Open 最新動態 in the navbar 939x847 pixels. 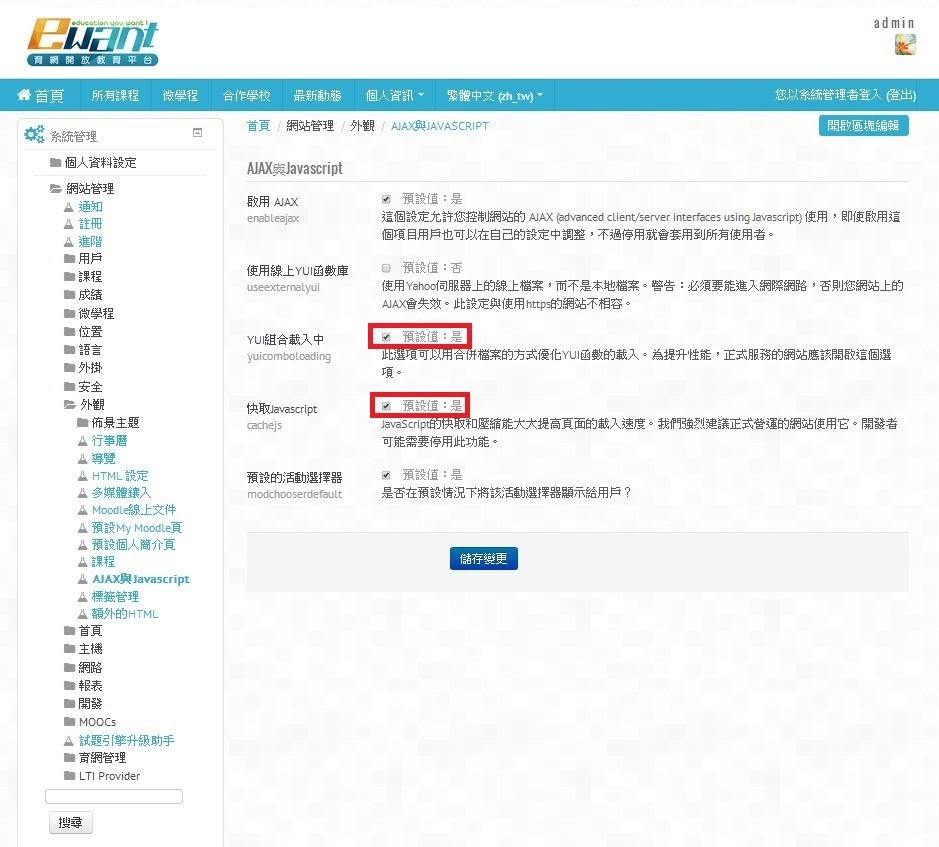click(317, 95)
